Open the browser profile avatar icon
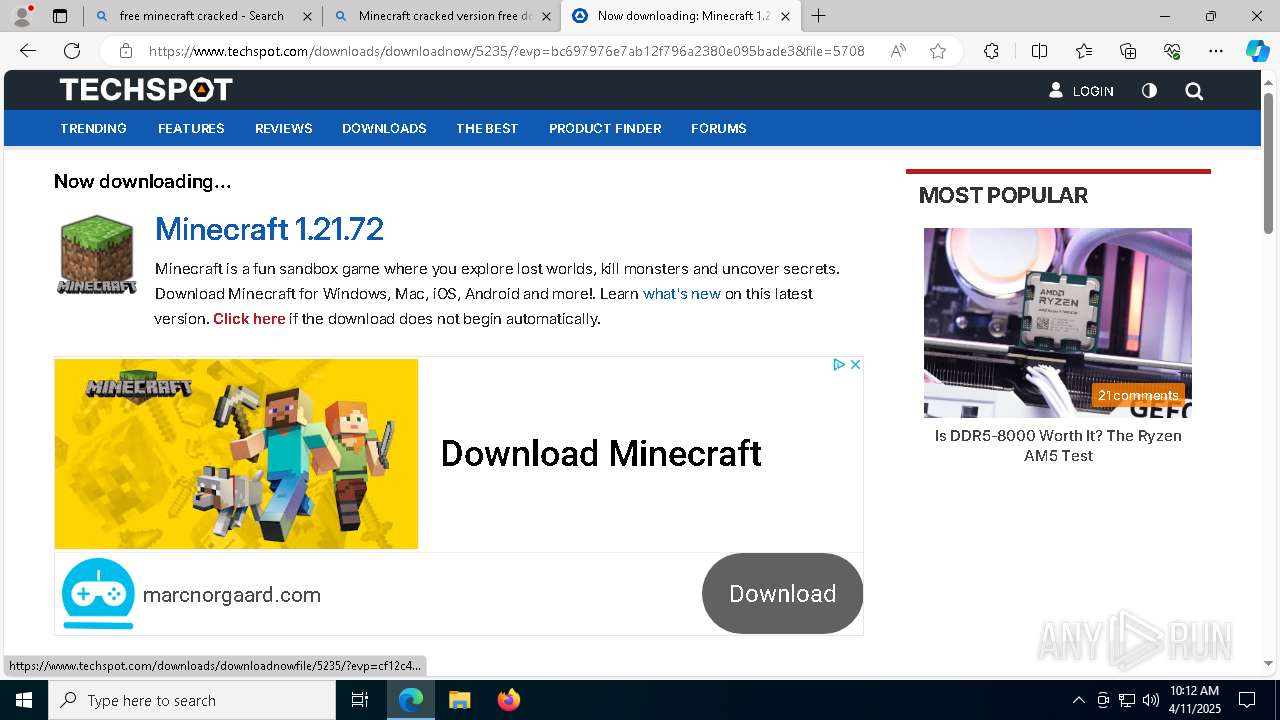This screenshot has width=1280, height=720. coord(22,15)
